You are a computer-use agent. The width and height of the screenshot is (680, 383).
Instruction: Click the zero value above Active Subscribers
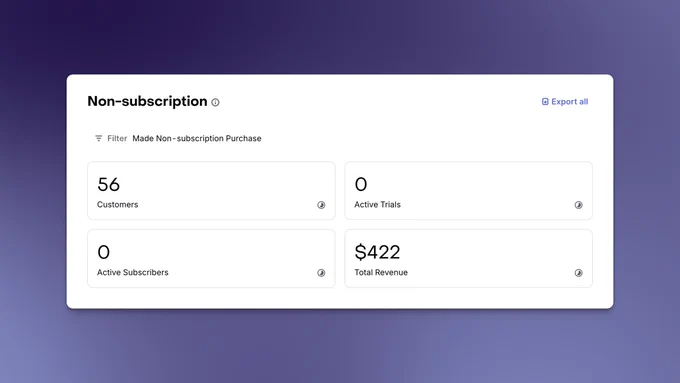point(104,252)
